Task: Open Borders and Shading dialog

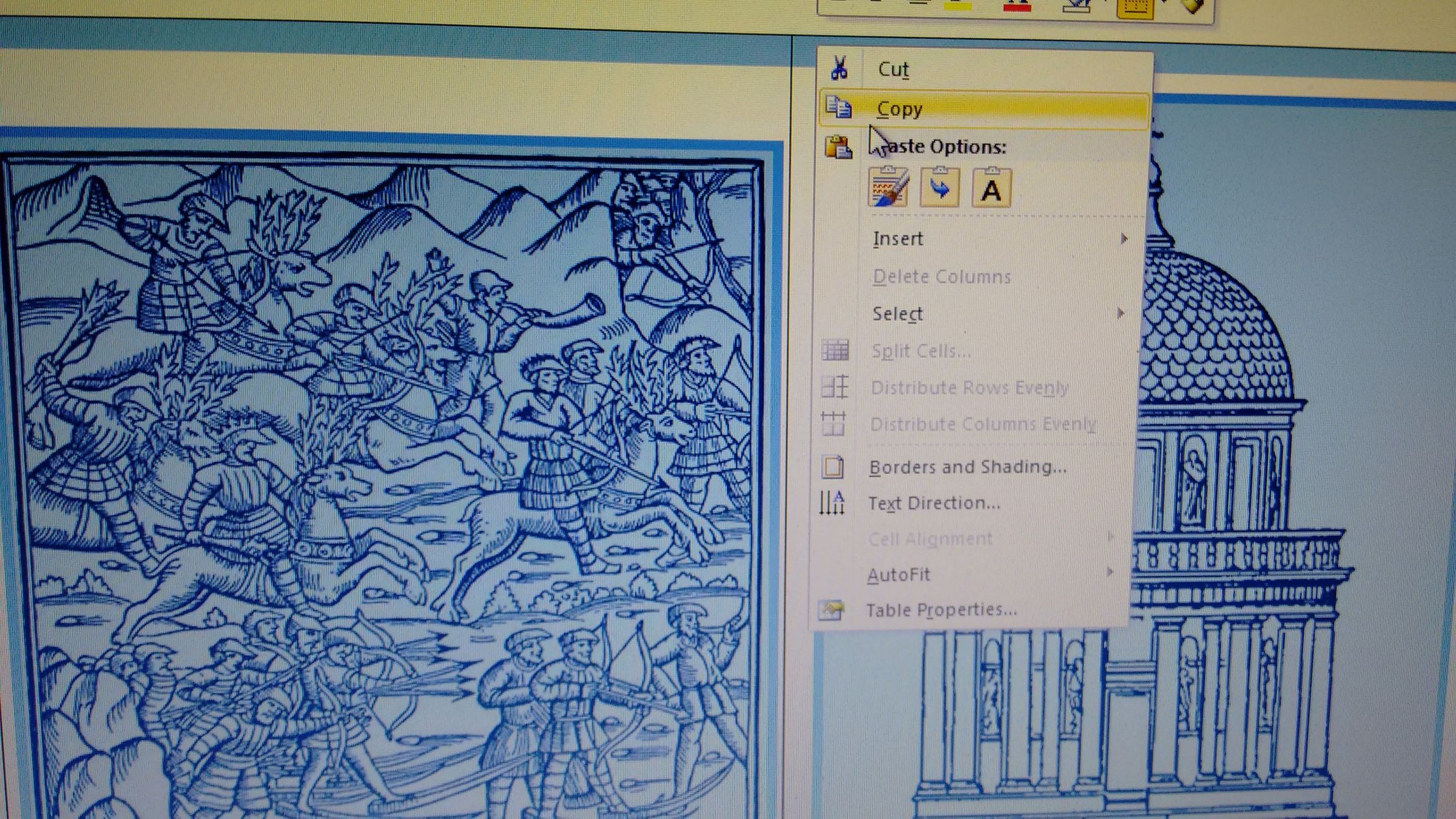Action: tap(968, 467)
